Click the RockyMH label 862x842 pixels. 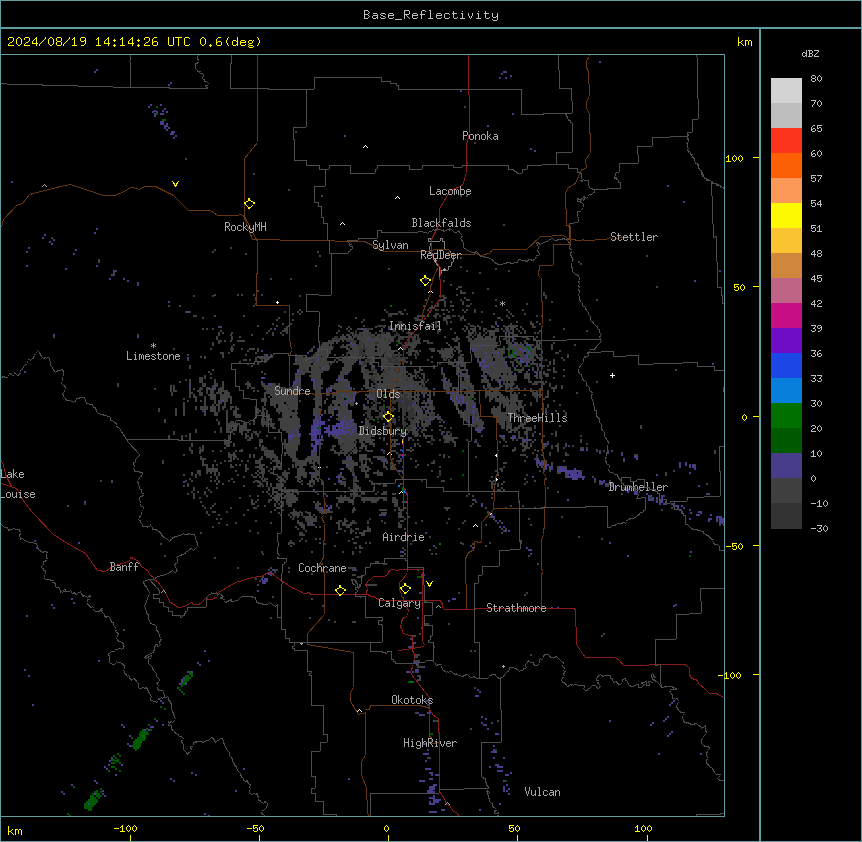[245, 227]
